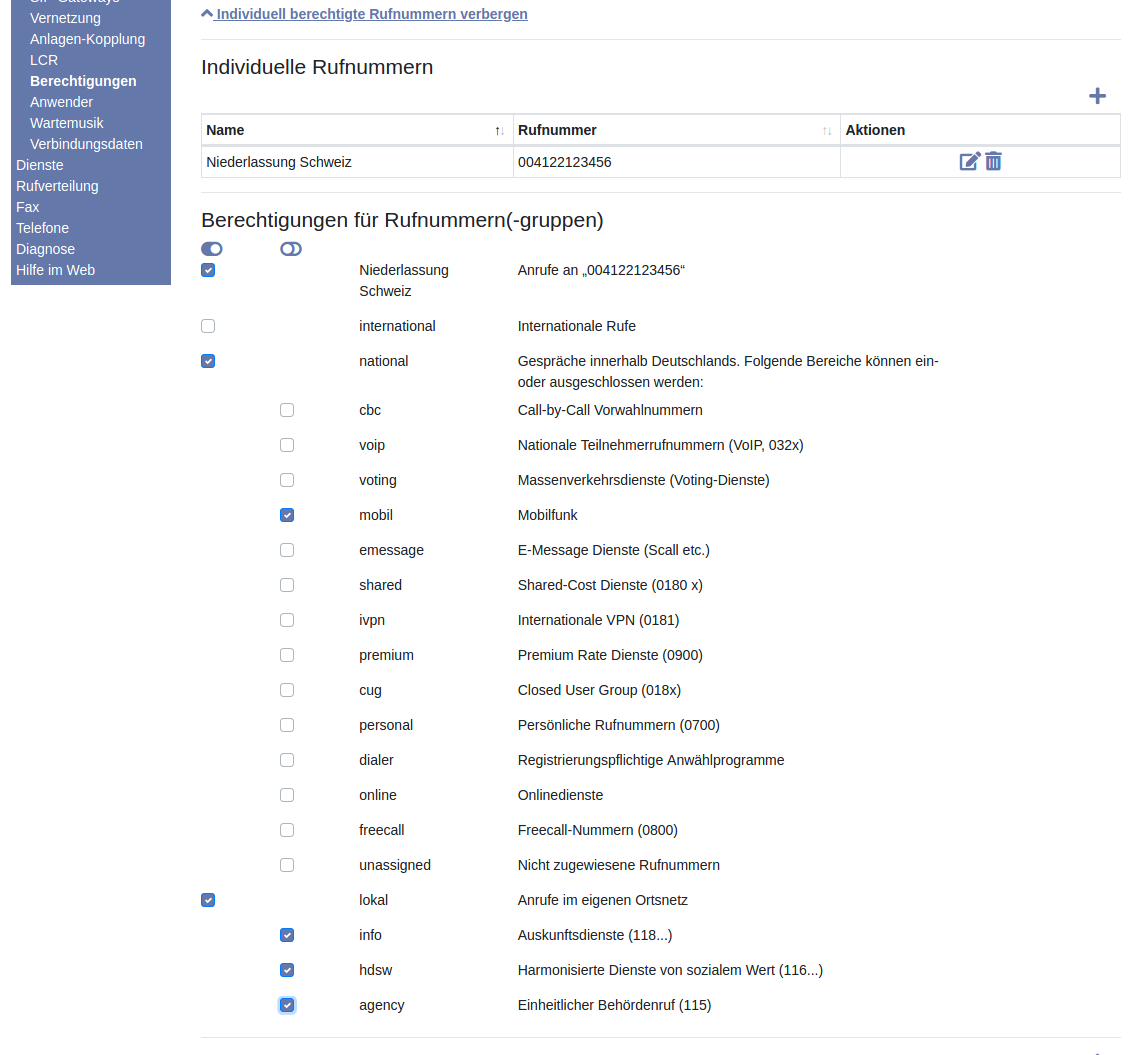Sort the table by Rufnummer column arrows

(x=826, y=131)
